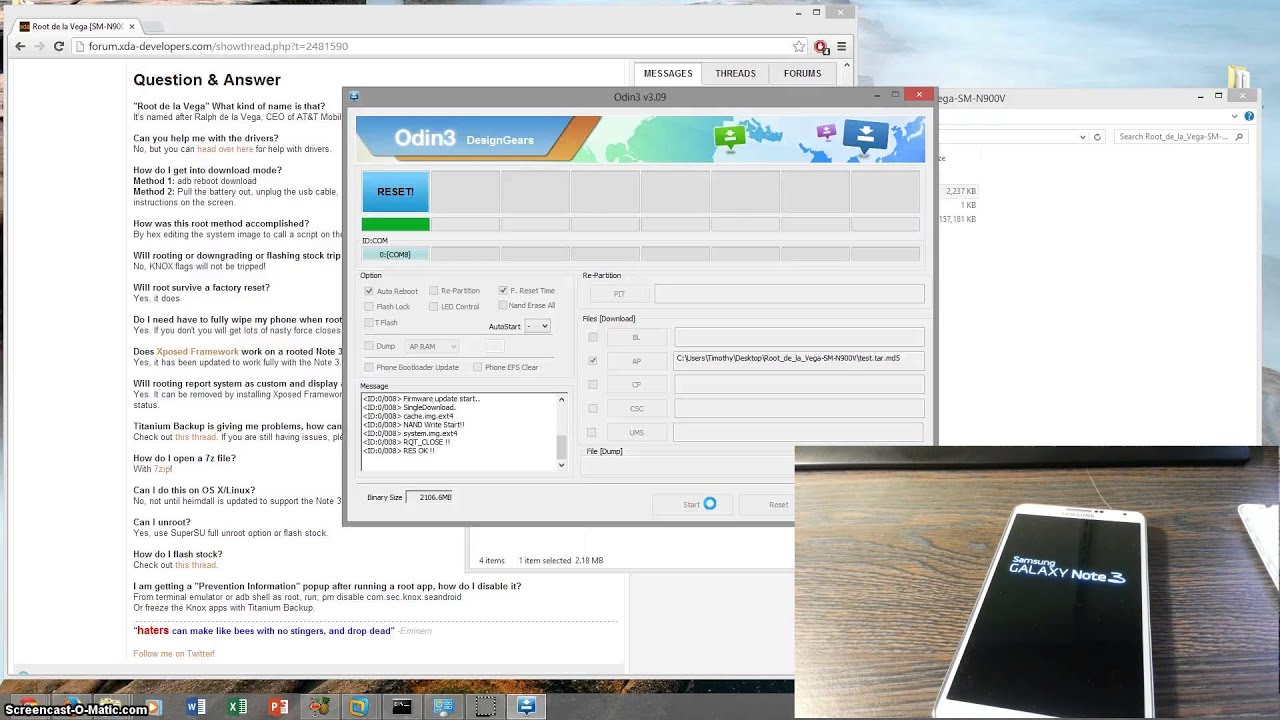The image size is (1280, 720).
Task: Expand the Explorer address bar history dropdown
Action: pyautogui.click(x=1083, y=137)
